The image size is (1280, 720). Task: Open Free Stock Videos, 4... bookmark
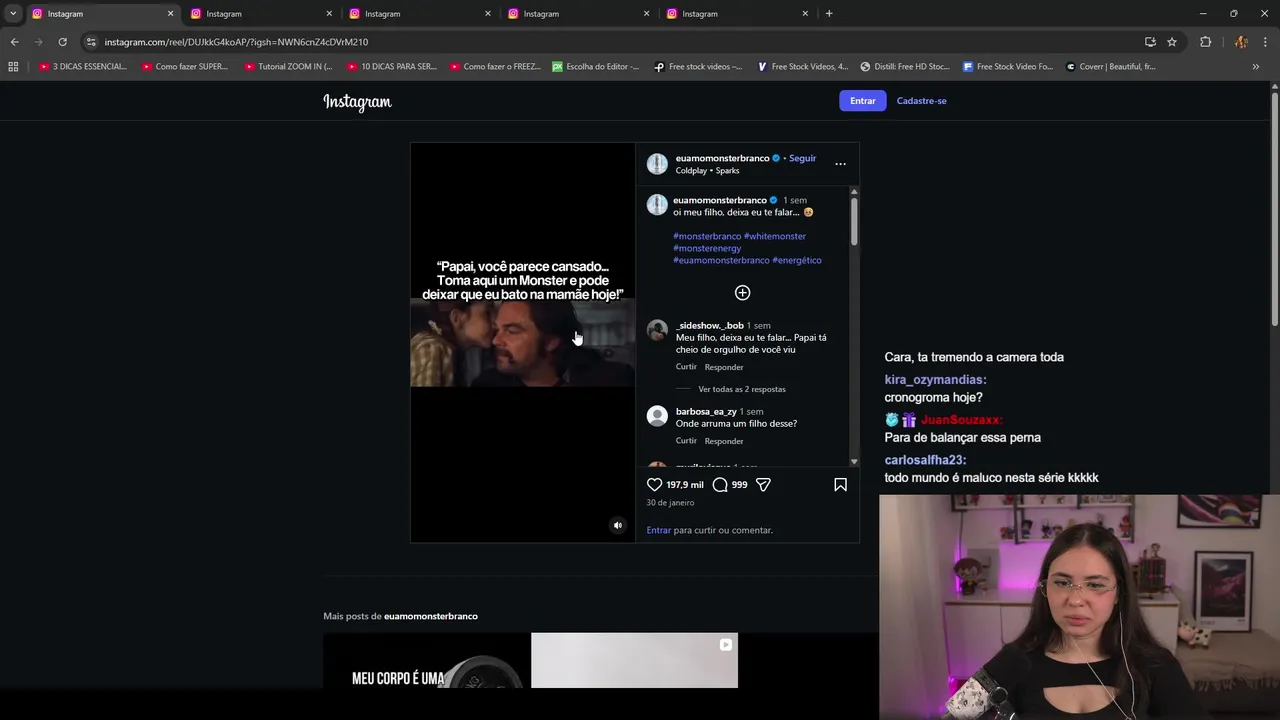tap(803, 67)
